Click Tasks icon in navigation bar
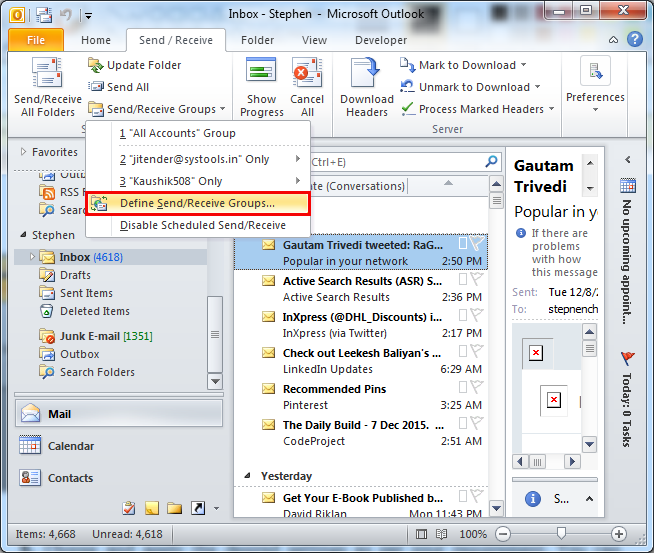Viewport: 656px width, 553px height. tap(128, 508)
